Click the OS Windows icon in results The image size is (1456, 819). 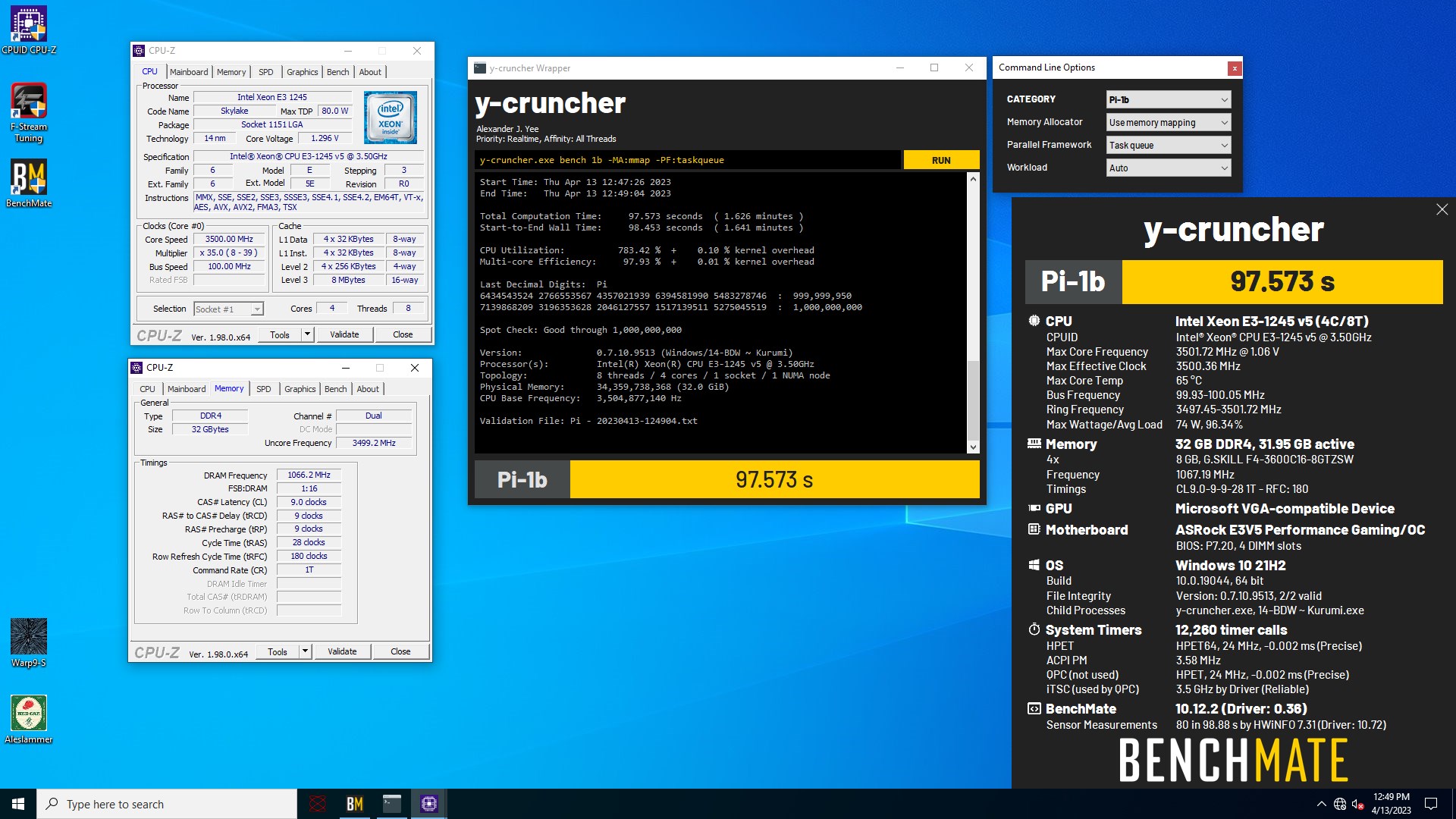(x=1034, y=565)
